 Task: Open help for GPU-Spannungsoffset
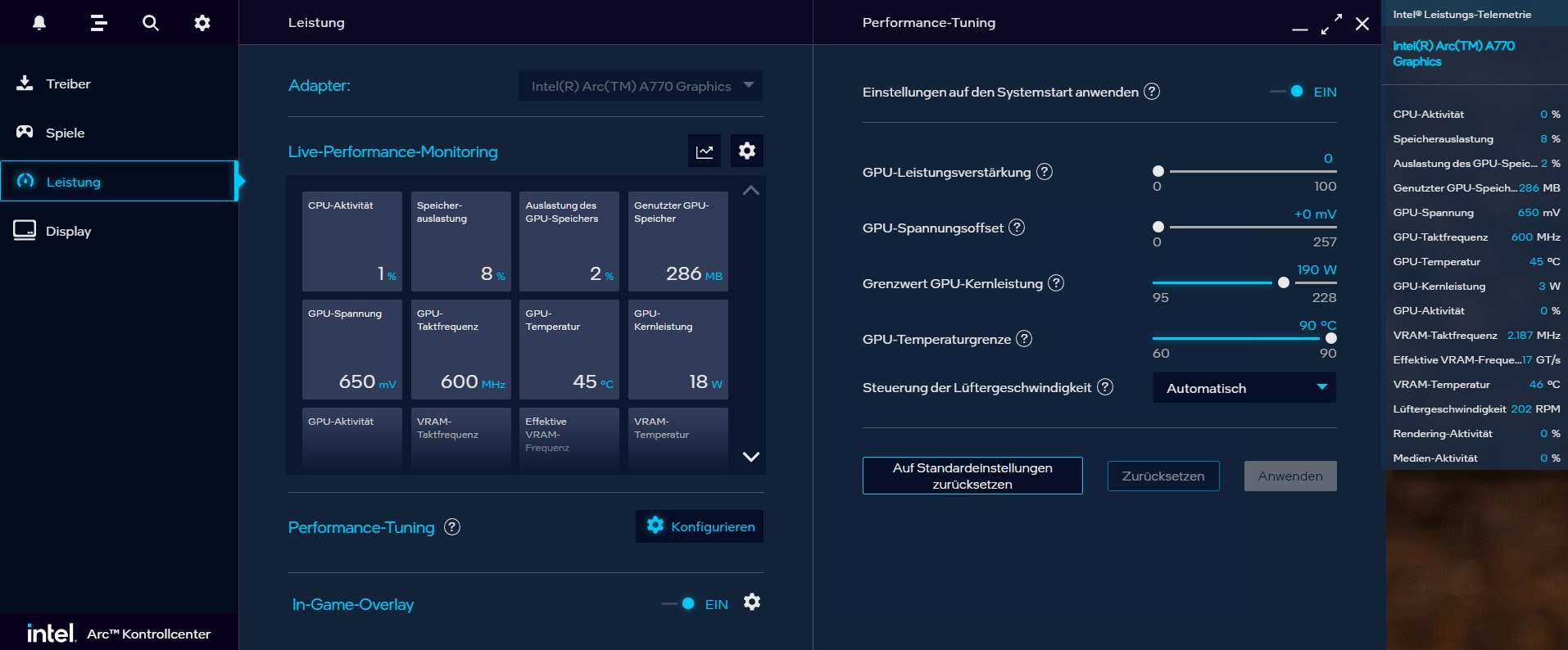[x=1017, y=228]
